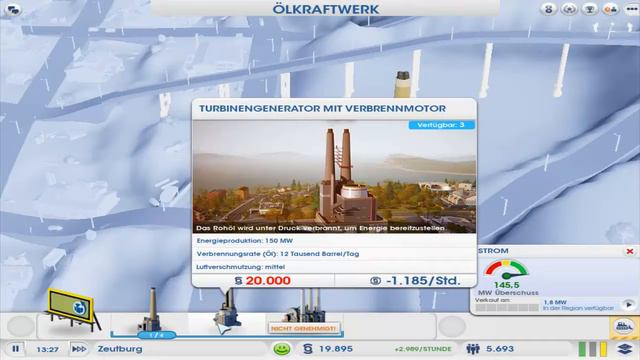Open the data layers stack icon
The height and width of the screenshot is (360, 640).
625,349
